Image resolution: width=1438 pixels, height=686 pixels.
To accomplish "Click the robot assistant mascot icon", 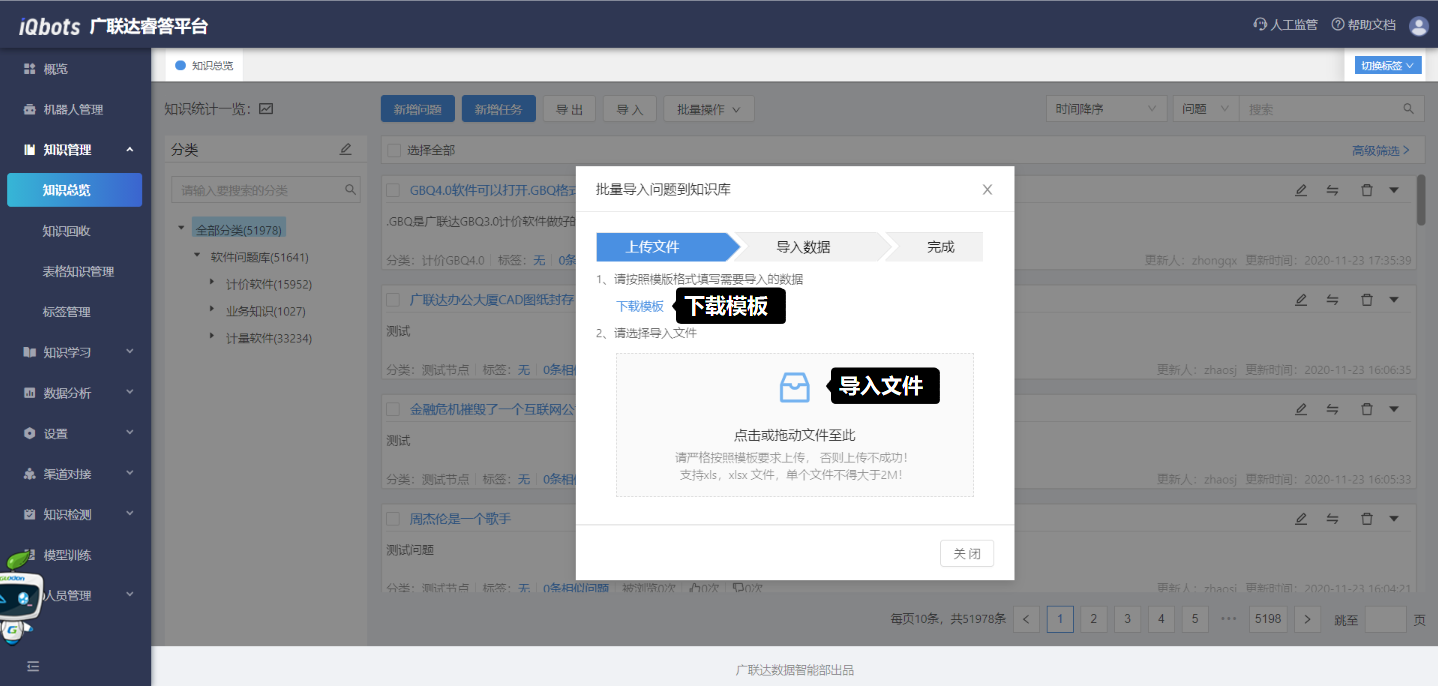I will (x=20, y=598).
